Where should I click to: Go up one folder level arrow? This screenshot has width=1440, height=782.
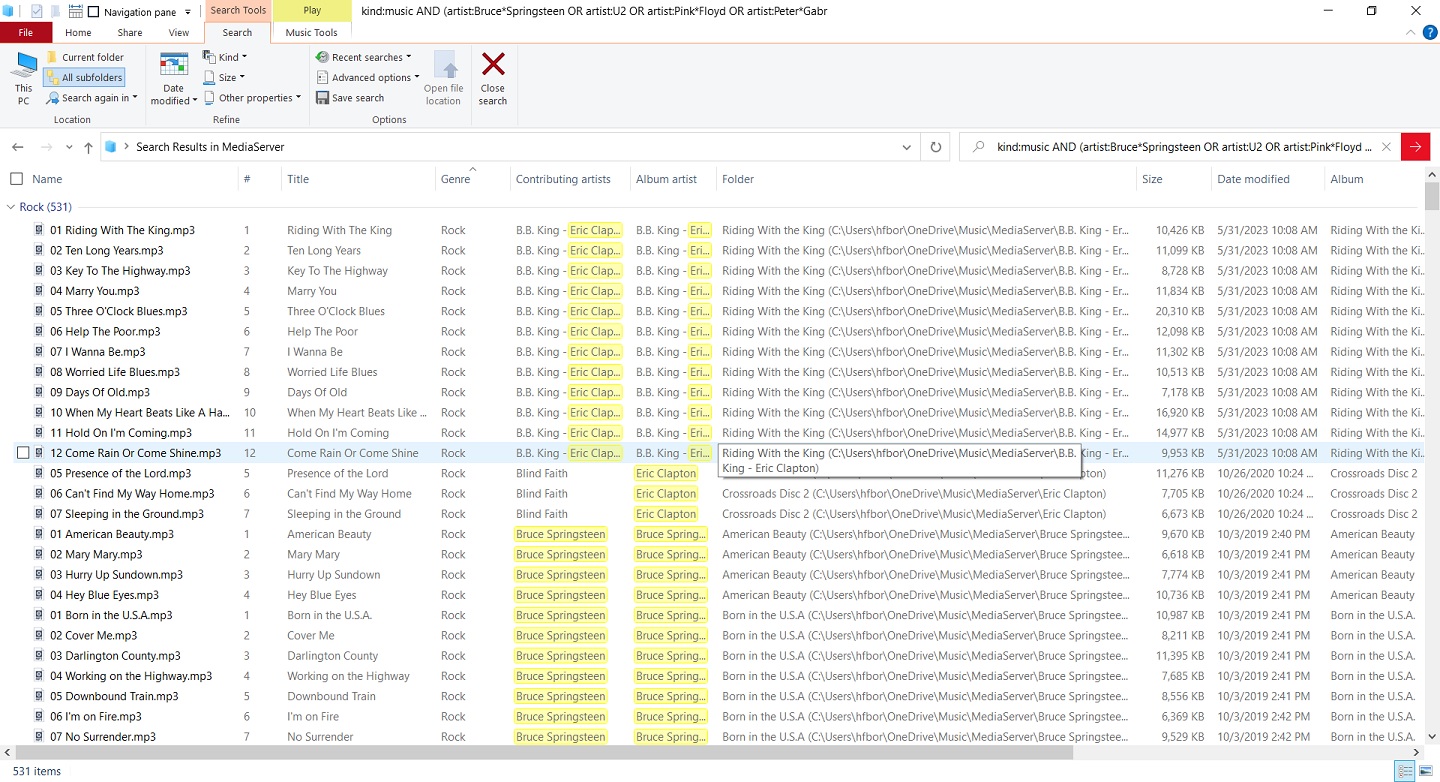(x=88, y=147)
